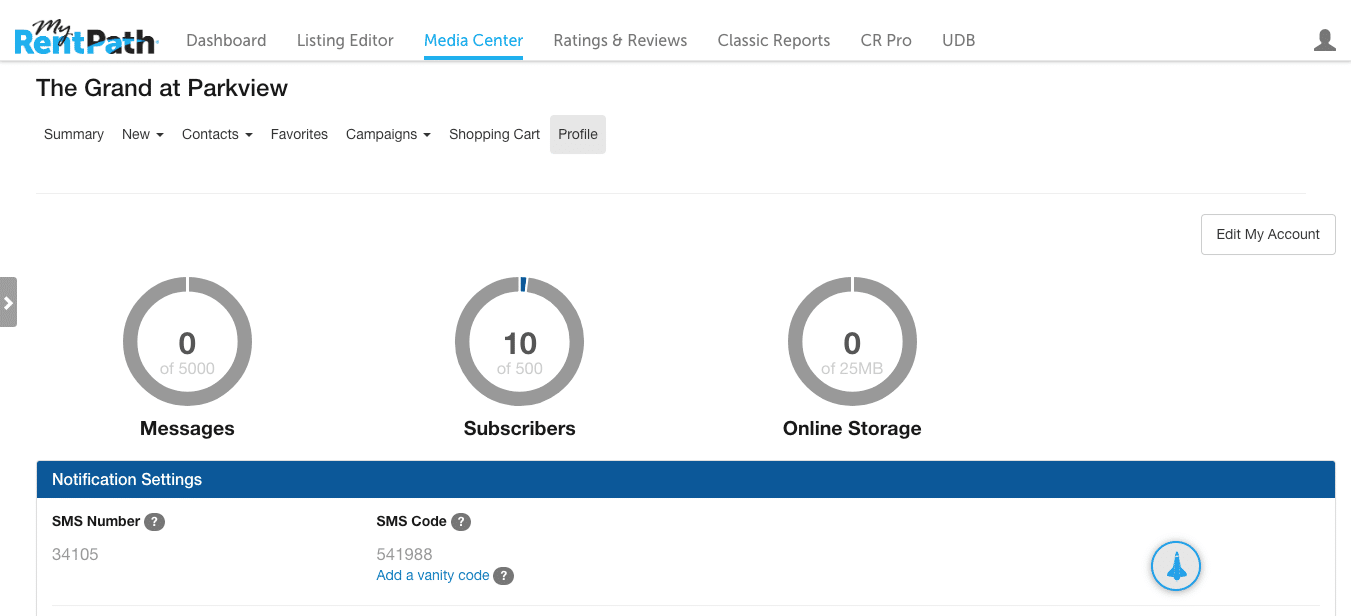Click the vanity code help question mark

pyautogui.click(x=504, y=575)
